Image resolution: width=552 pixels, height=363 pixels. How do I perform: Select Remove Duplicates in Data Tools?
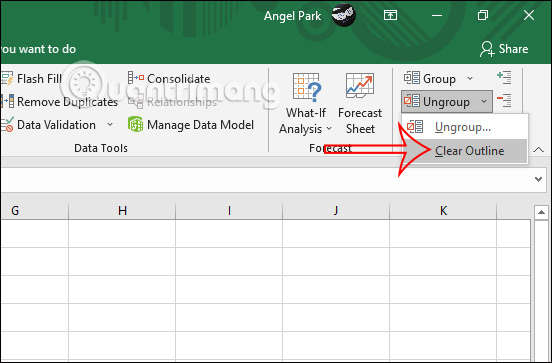point(59,102)
